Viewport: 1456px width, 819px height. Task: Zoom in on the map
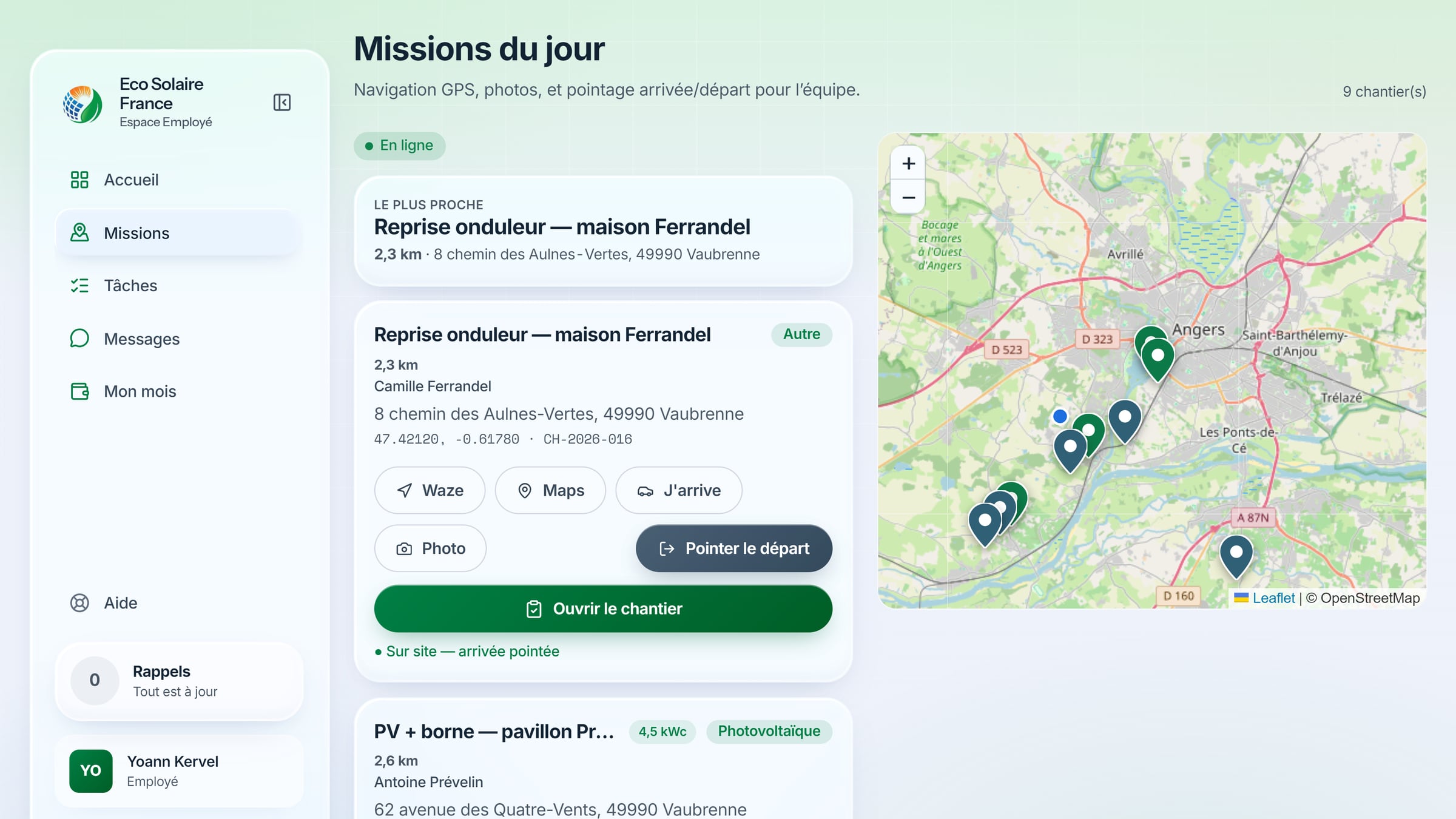click(908, 163)
